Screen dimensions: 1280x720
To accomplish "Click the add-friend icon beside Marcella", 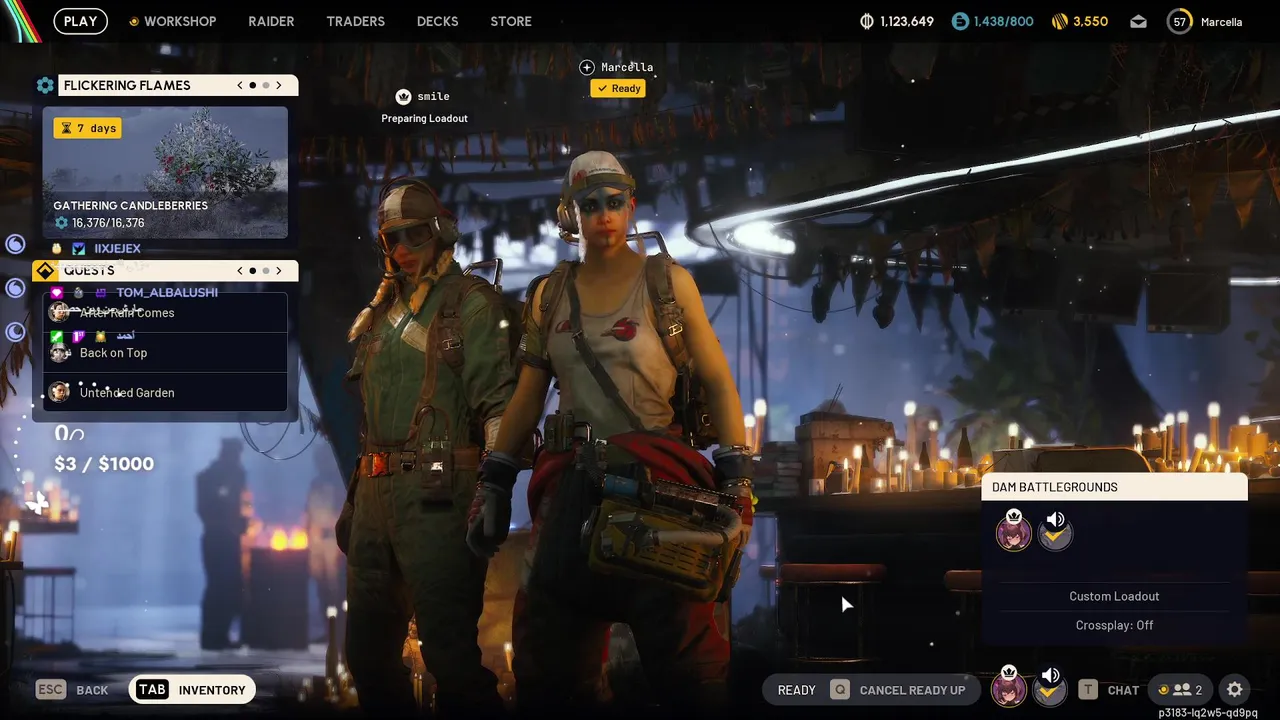I will pos(587,67).
